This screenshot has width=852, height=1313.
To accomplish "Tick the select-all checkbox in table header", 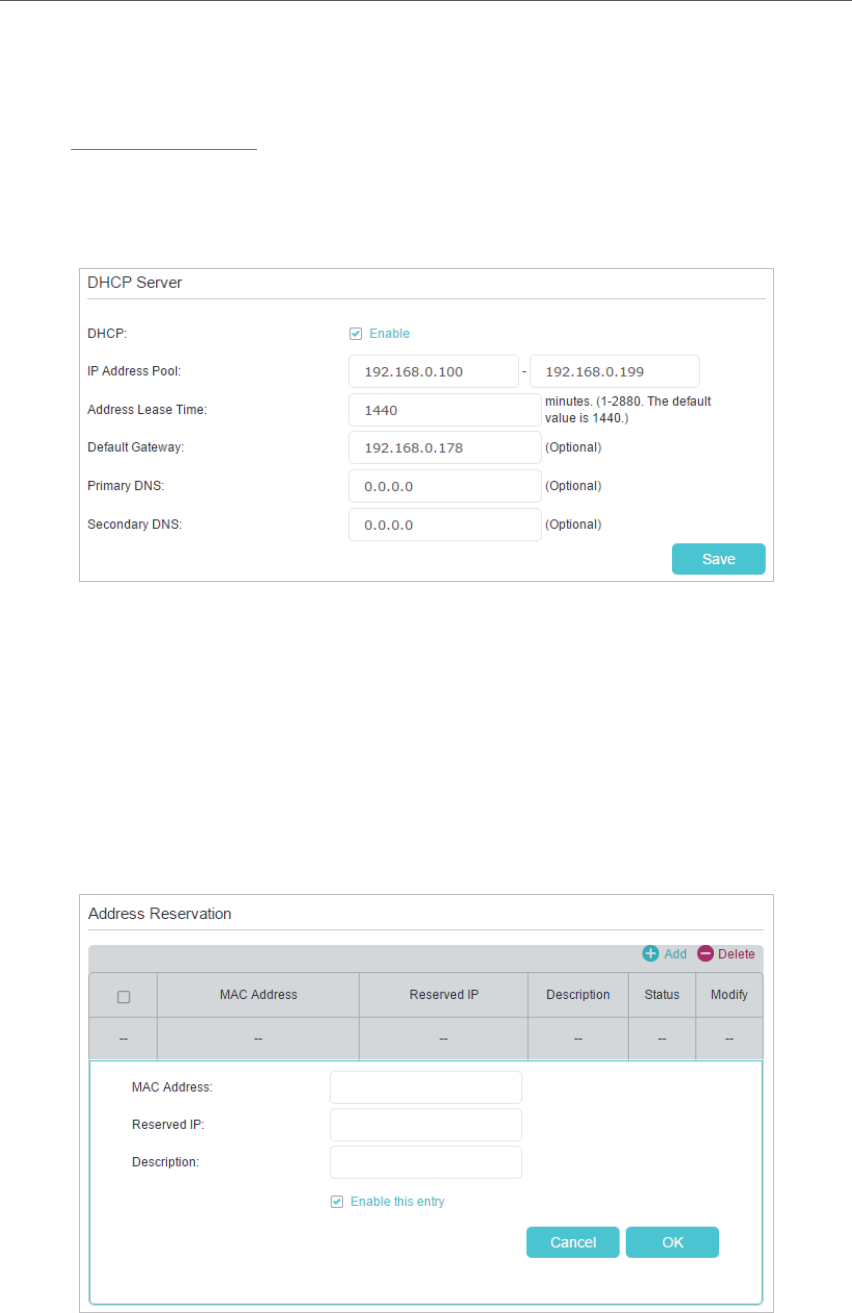I will (x=123, y=996).
